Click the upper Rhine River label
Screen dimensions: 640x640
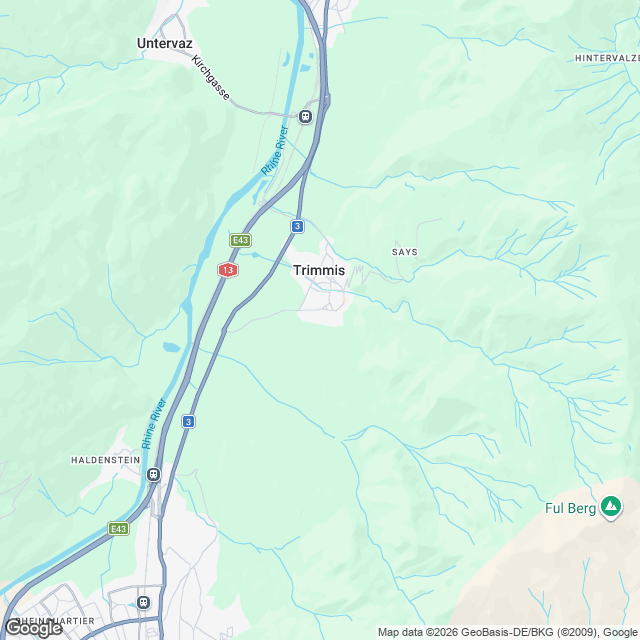275,150
